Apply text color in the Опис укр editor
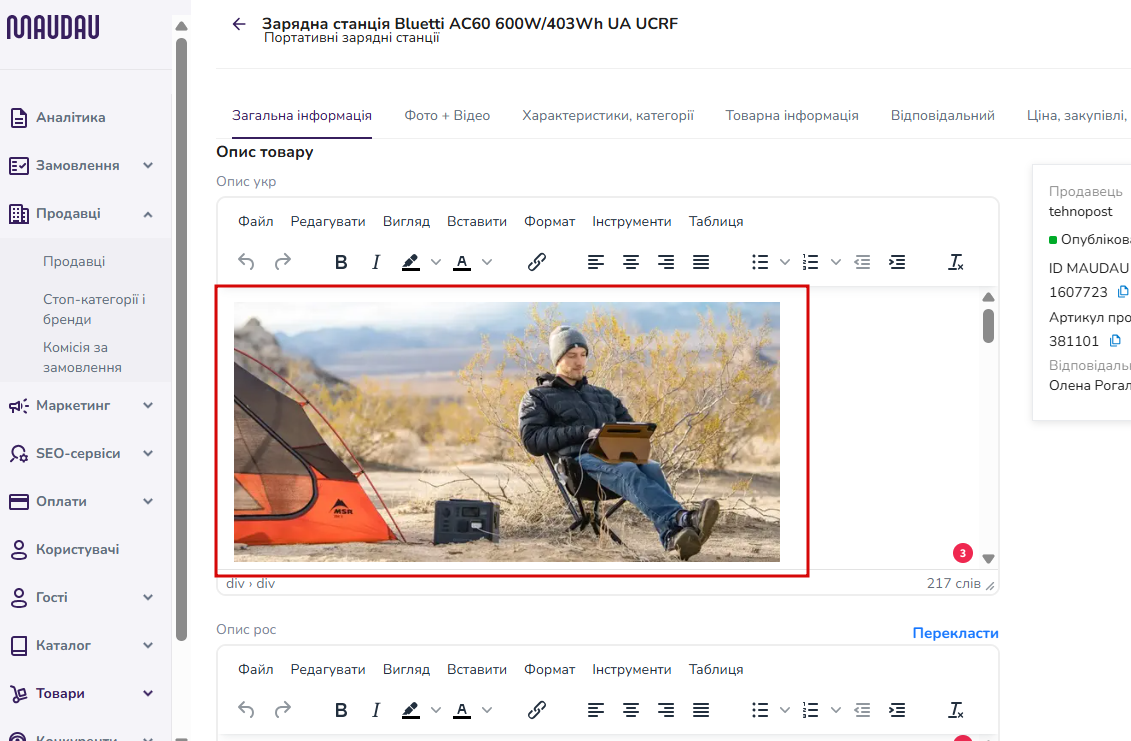The image size is (1131, 741). (x=462, y=262)
